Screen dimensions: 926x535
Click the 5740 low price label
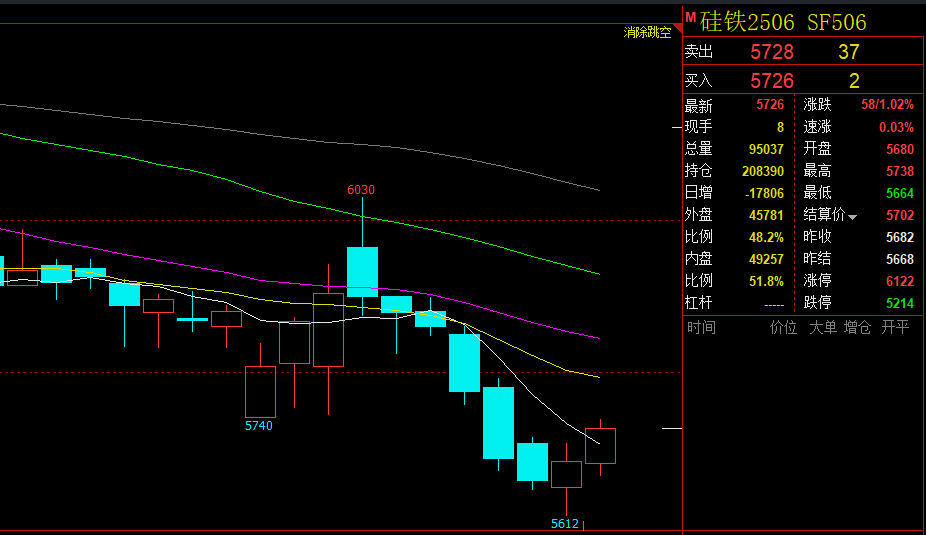(x=259, y=425)
